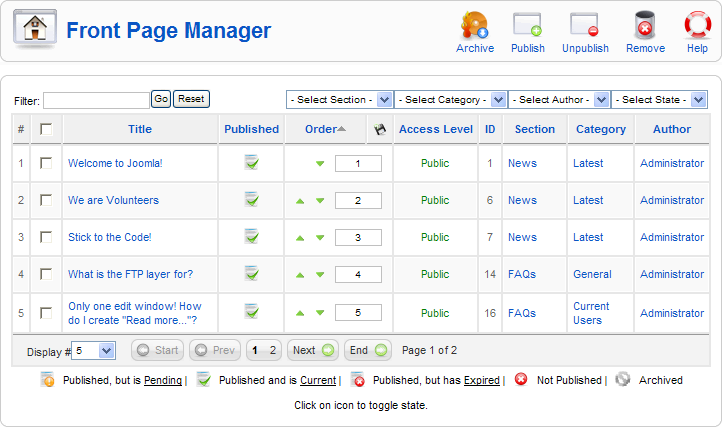Toggle published state of Welcome to Joomla!
This screenshot has width=722, height=427.
pyautogui.click(x=252, y=162)
